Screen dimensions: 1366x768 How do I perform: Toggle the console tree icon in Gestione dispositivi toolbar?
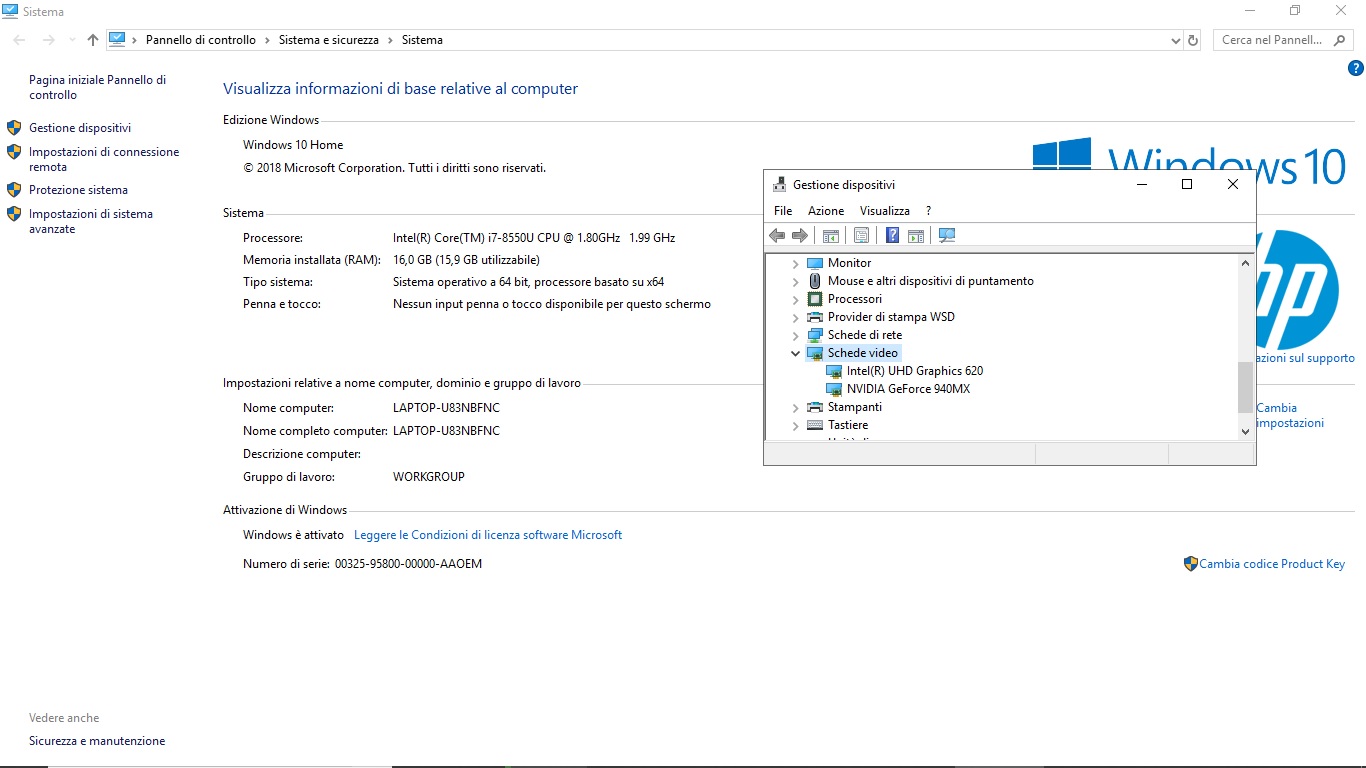830,236
